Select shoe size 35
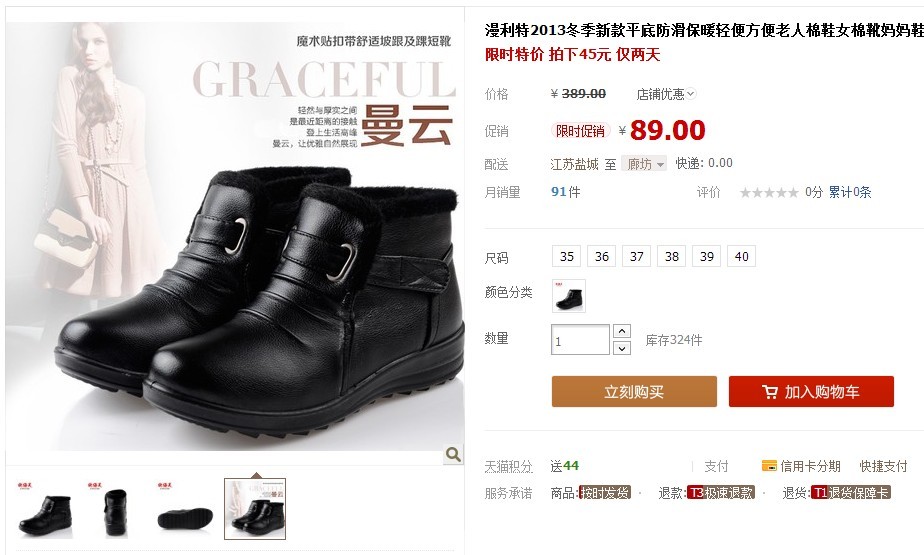The image size is (924, 555). pos(566,256)
